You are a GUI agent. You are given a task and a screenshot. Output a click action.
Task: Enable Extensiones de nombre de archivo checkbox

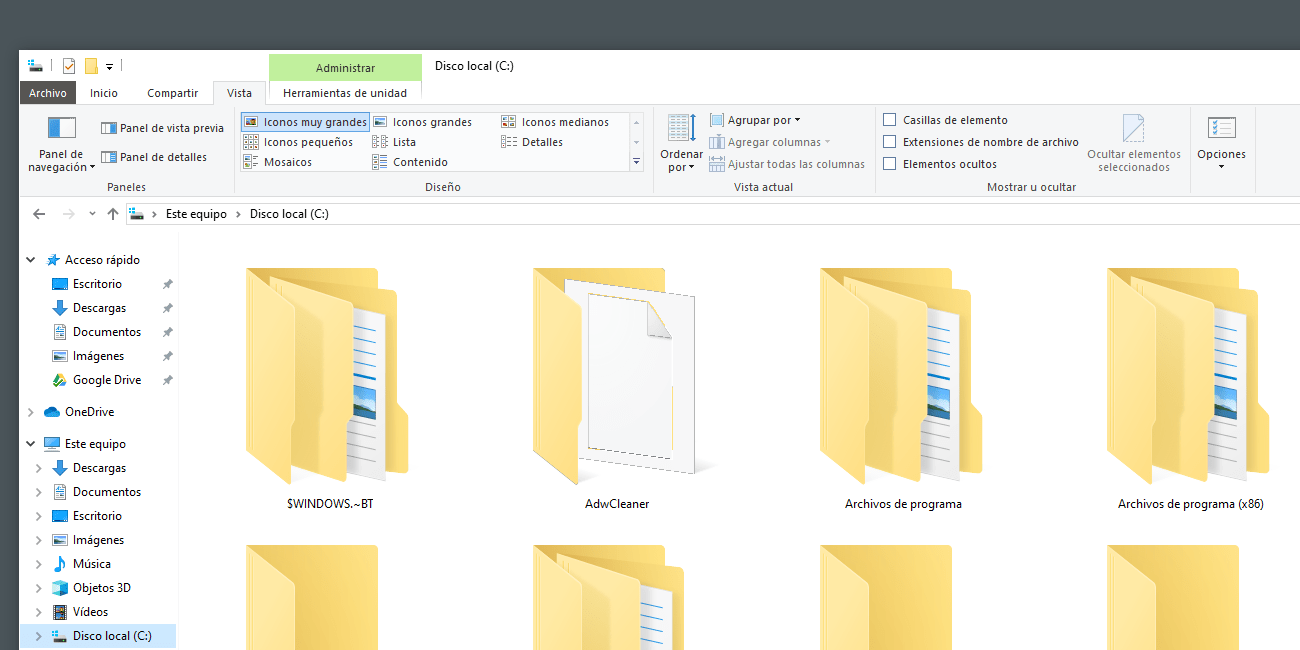[889, 142]
